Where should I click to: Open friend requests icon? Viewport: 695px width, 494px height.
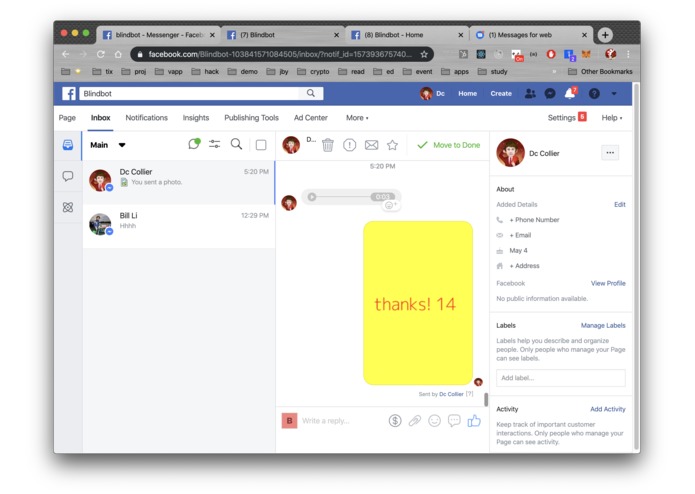[530, 93]
